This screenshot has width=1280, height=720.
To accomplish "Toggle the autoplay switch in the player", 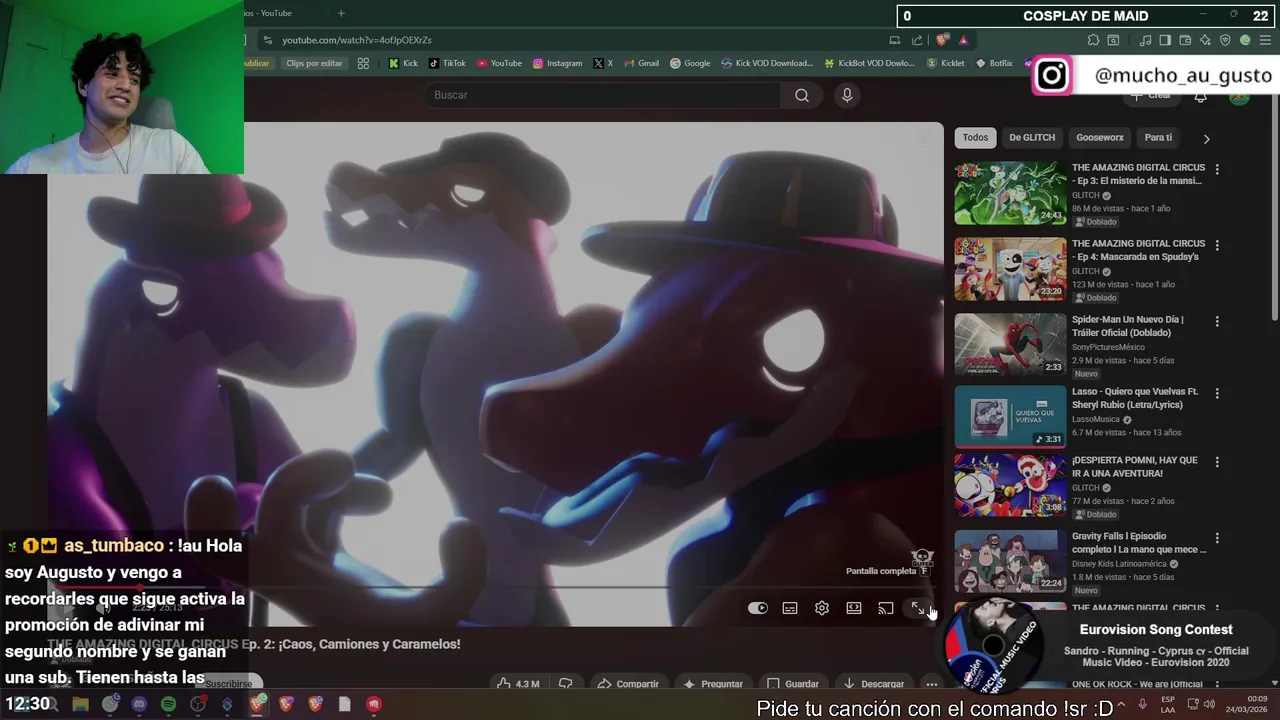I will (758, 608).
